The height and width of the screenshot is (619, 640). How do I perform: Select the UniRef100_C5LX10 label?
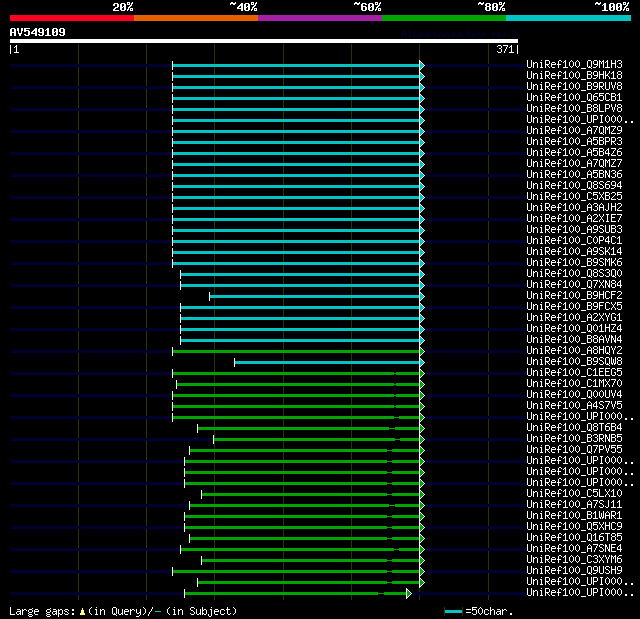coord(574,494)
